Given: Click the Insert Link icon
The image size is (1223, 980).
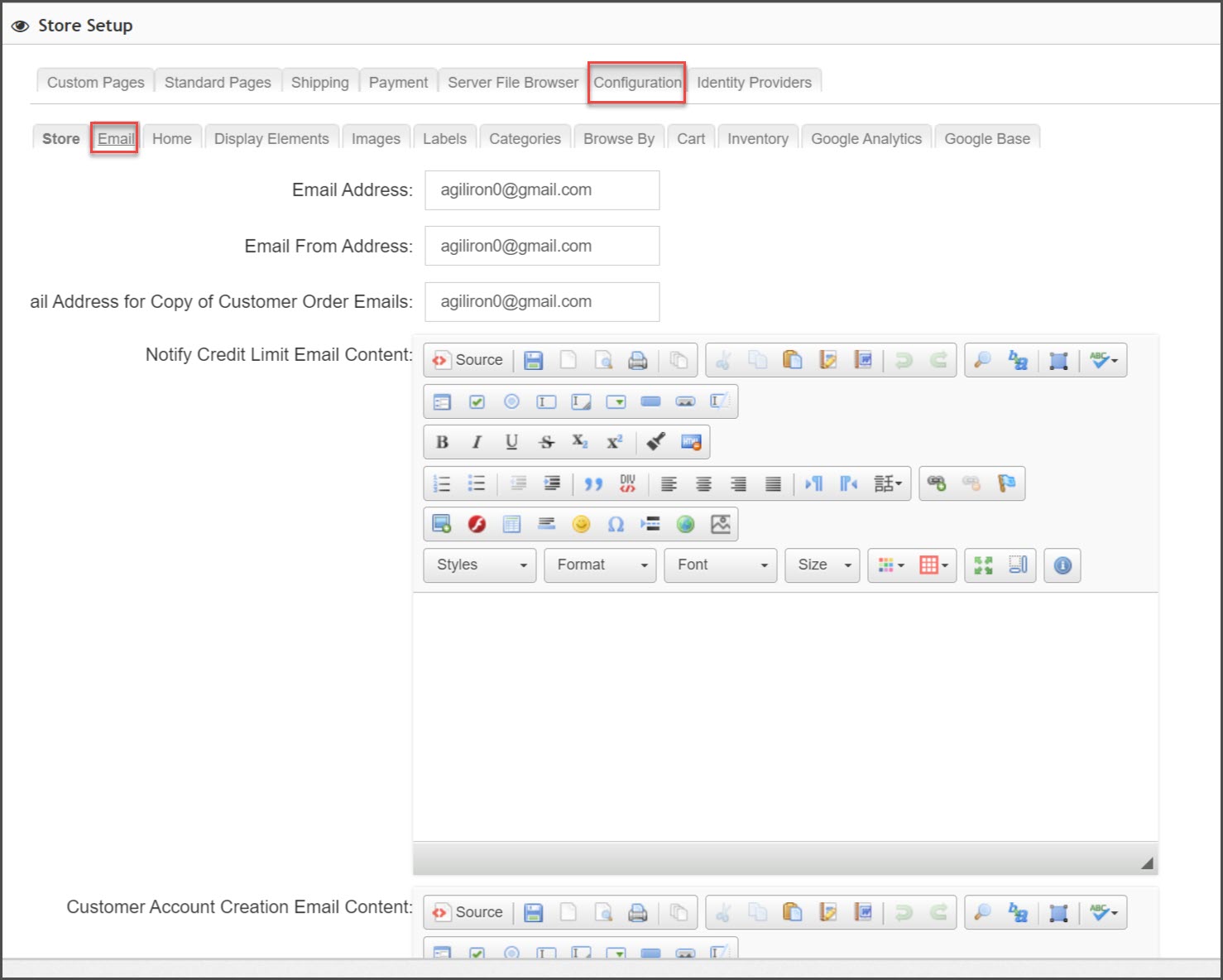Looking at the screenshot, I should 937,483.
